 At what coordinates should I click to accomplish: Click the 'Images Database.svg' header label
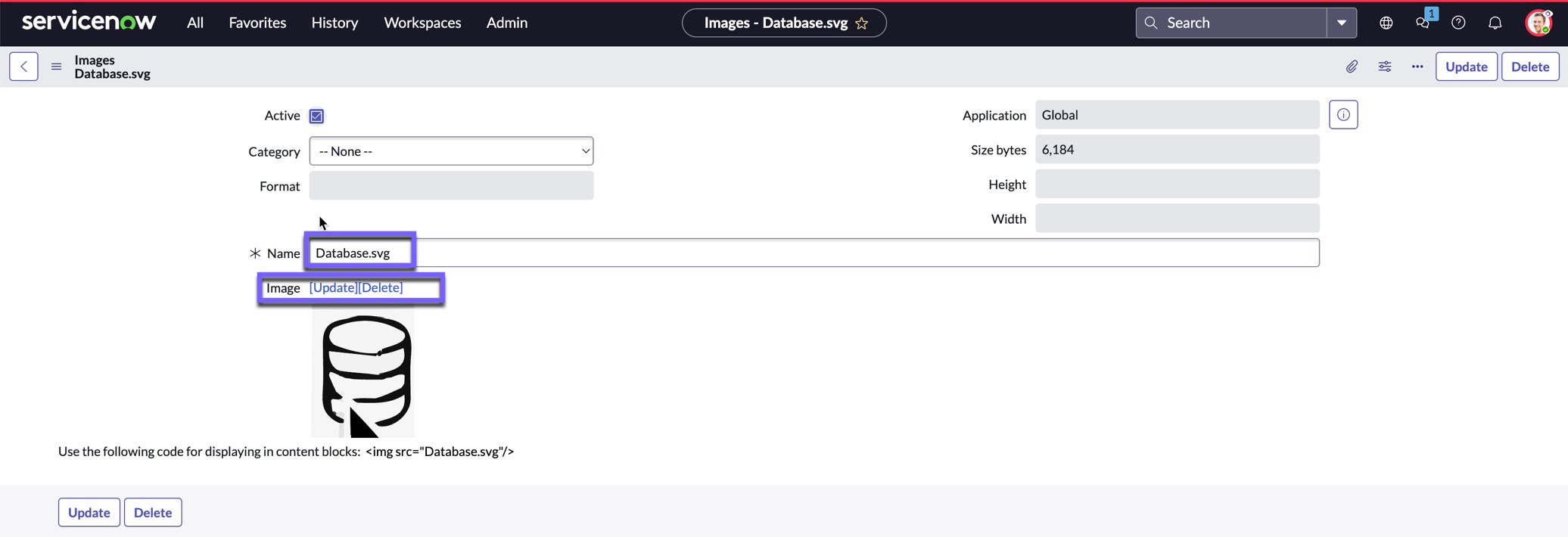[112, 67]
